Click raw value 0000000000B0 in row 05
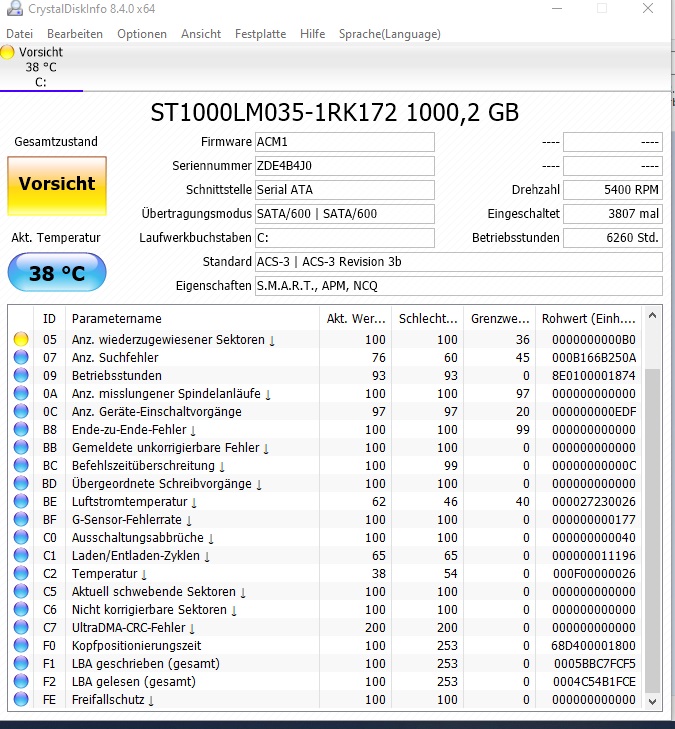The width and height of the screenshot is (675, 729). coord(594,340)
